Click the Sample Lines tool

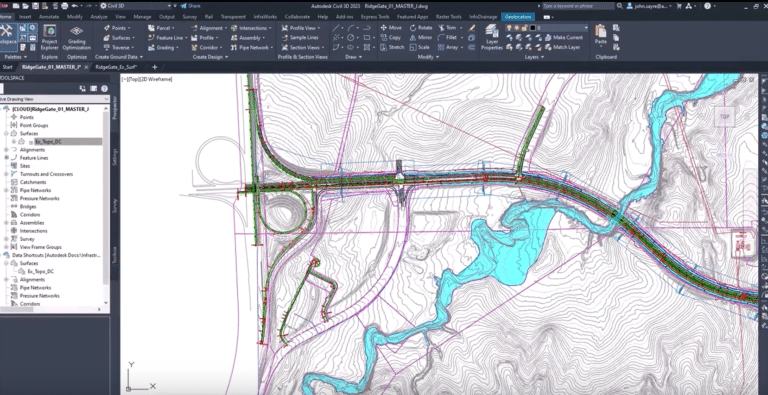(x=300, y=38)
